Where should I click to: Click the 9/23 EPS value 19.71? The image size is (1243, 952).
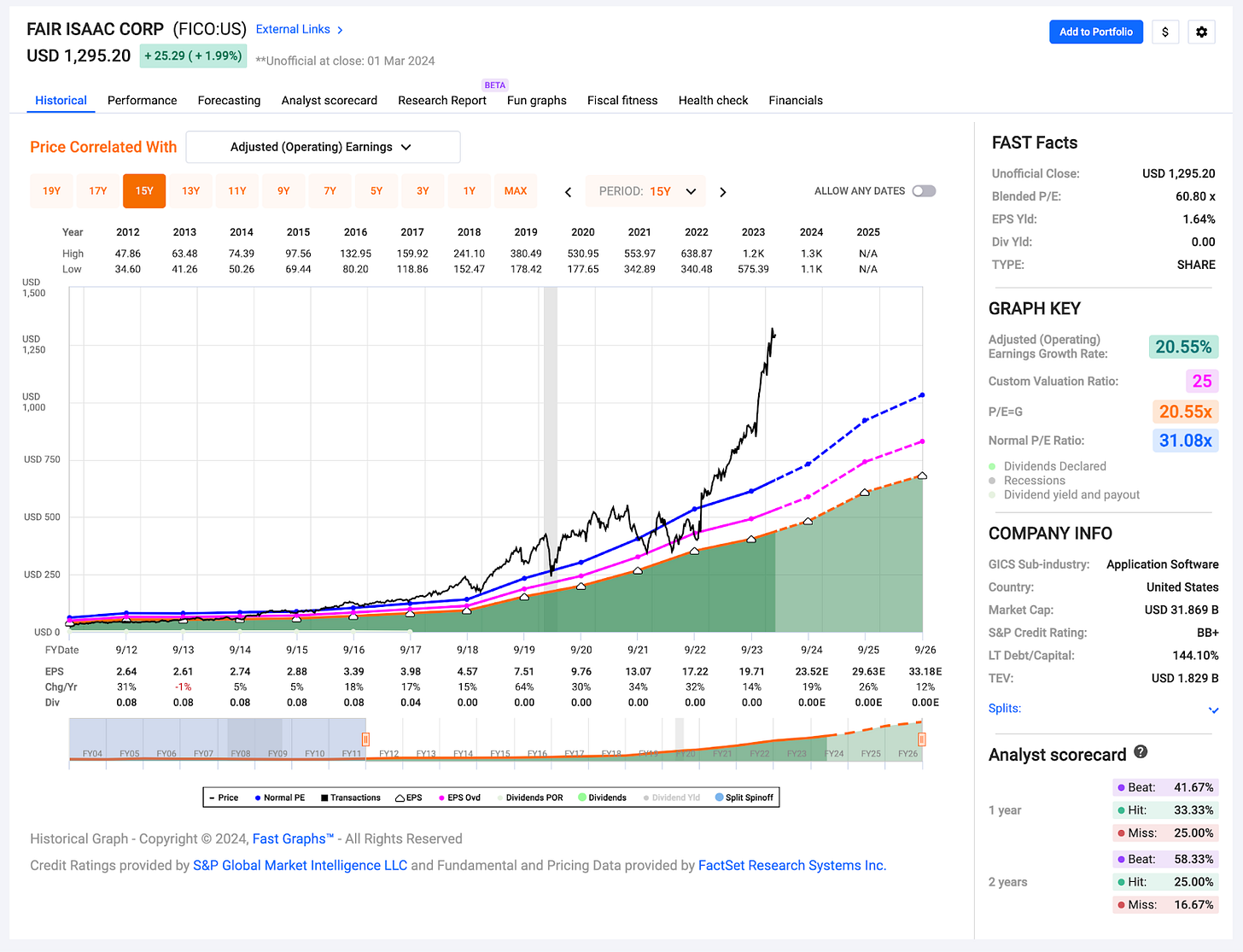[752, 671]
